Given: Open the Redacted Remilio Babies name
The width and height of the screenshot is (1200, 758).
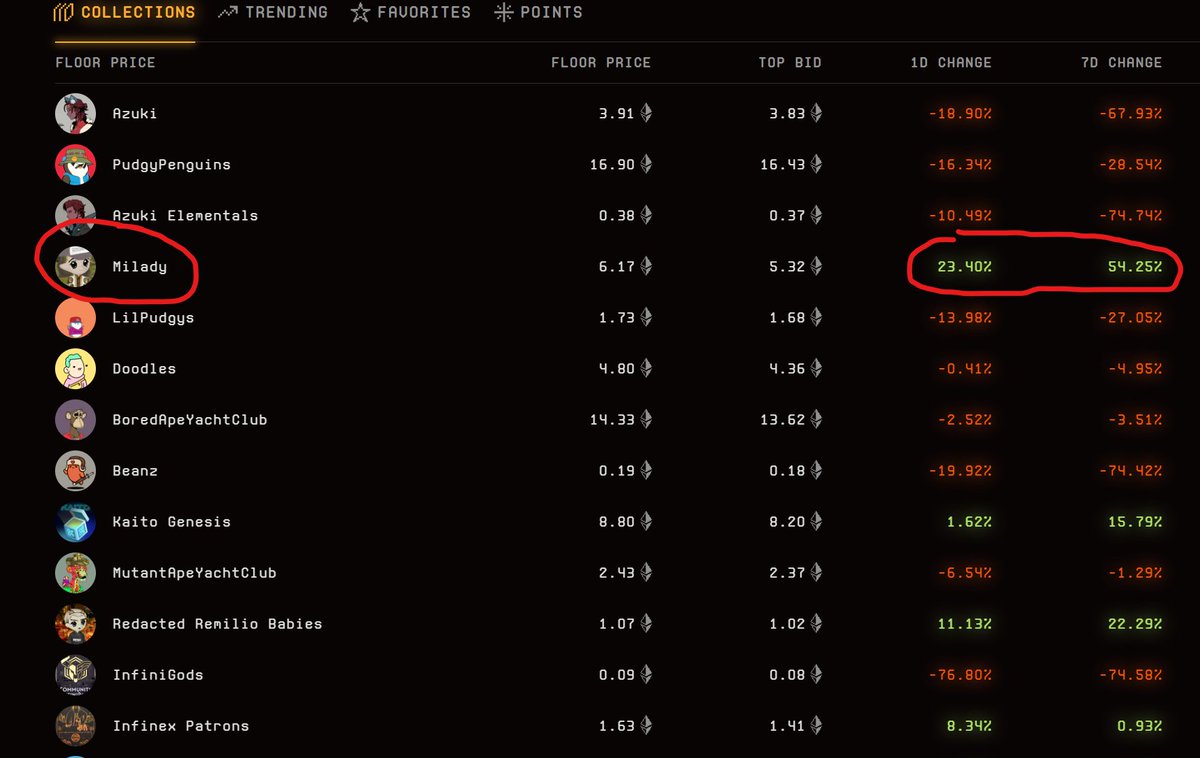Looking at the screenshot, I should (217, 624).
